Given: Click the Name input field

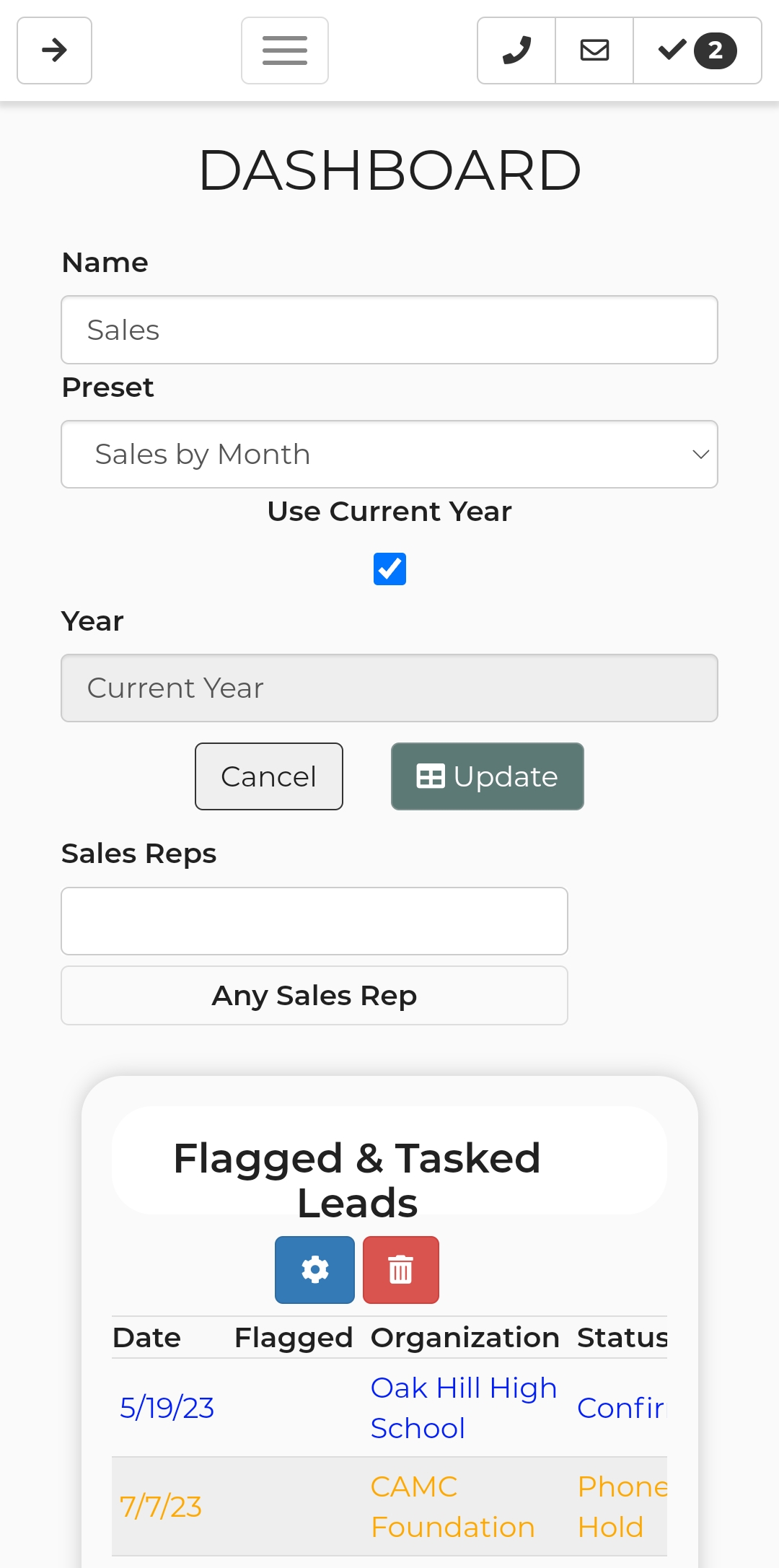Looking at the screenshot, I should point(389,330).
